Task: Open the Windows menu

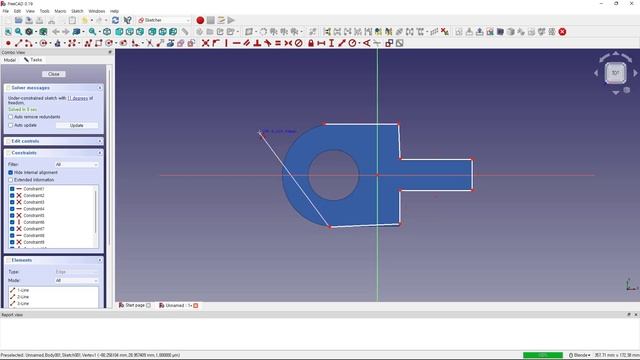Action: click(97, 11)
